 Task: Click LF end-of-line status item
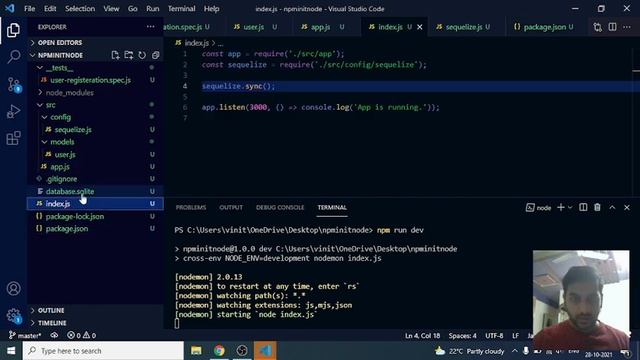(x=516, y=336)
